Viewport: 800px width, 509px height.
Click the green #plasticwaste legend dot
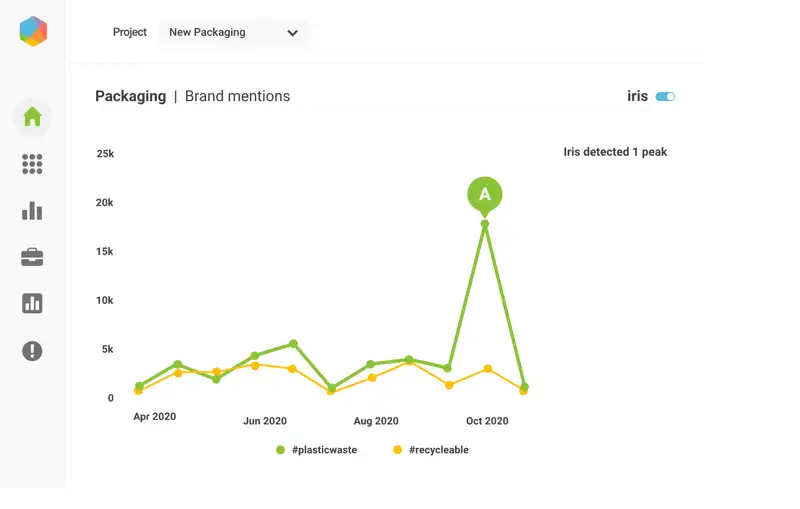281,450
